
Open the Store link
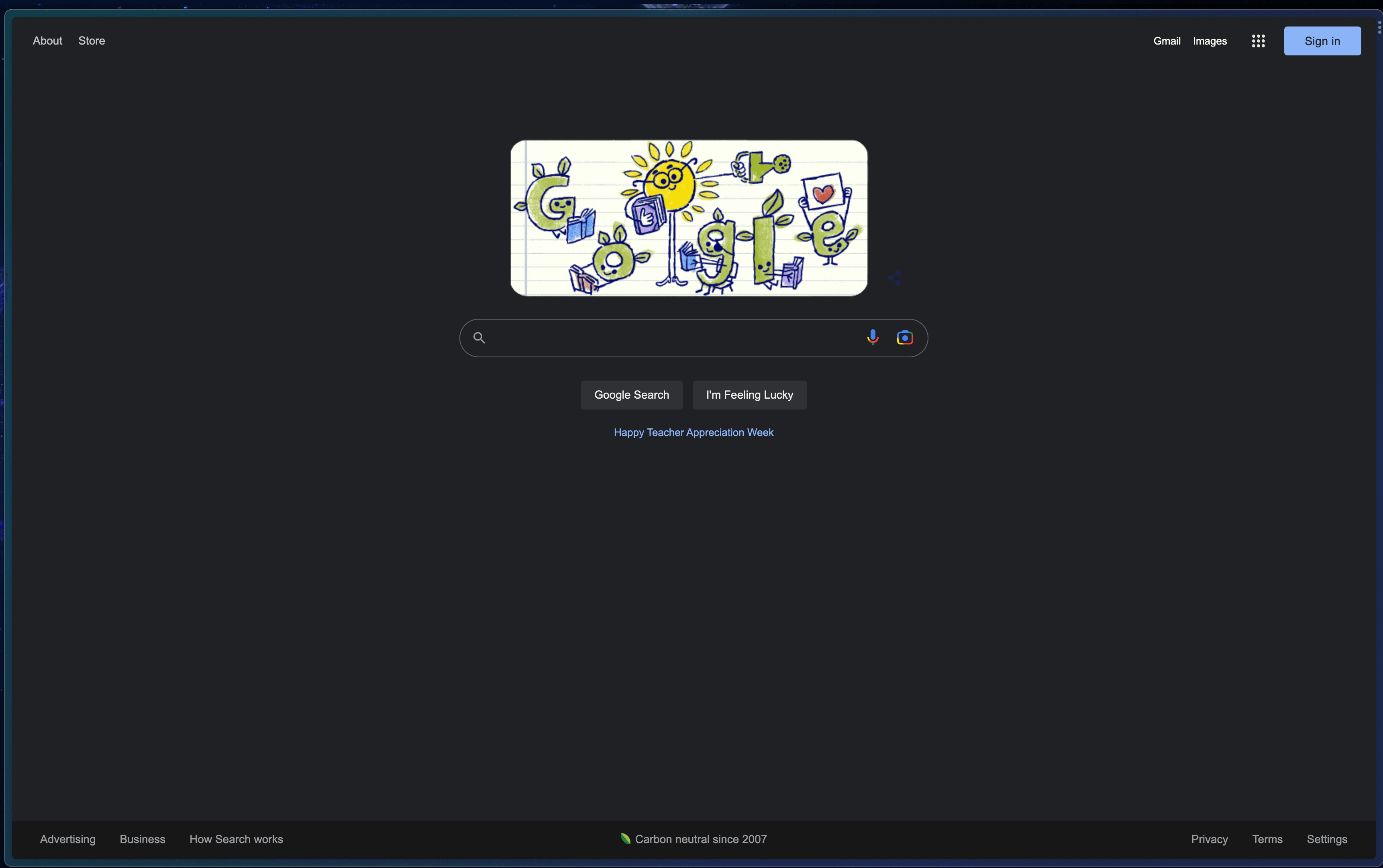[x=92, y=41]
